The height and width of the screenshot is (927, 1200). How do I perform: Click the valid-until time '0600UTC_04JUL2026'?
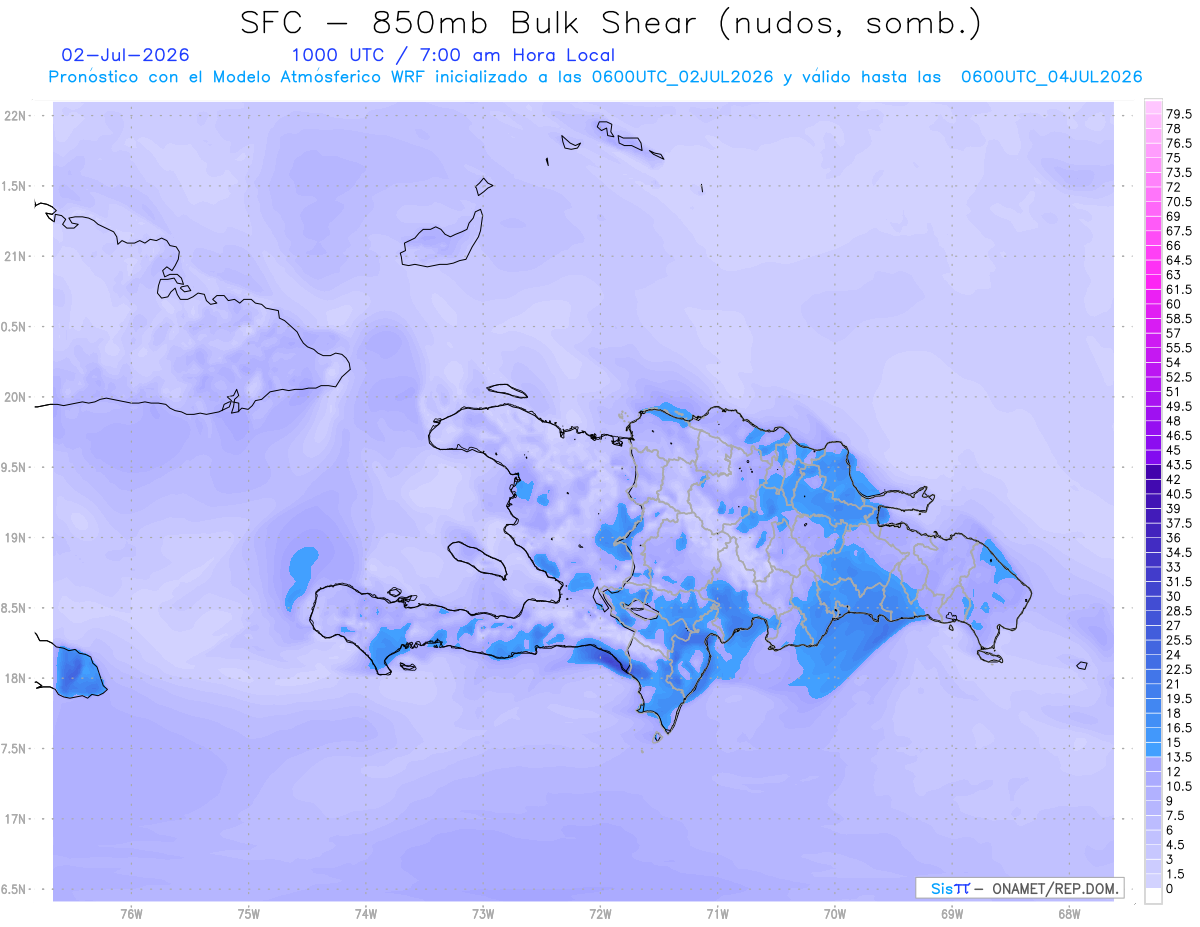[1051, 77]
